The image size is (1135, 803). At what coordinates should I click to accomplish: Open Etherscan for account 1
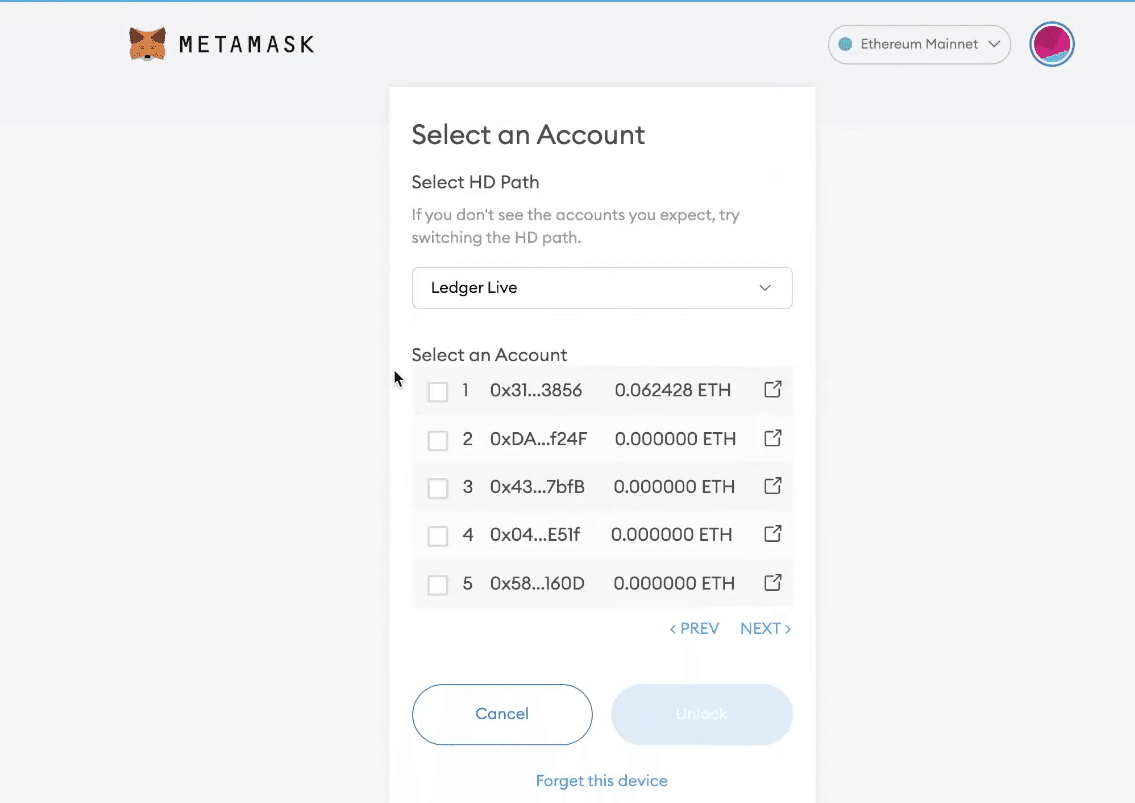point(772,390)
